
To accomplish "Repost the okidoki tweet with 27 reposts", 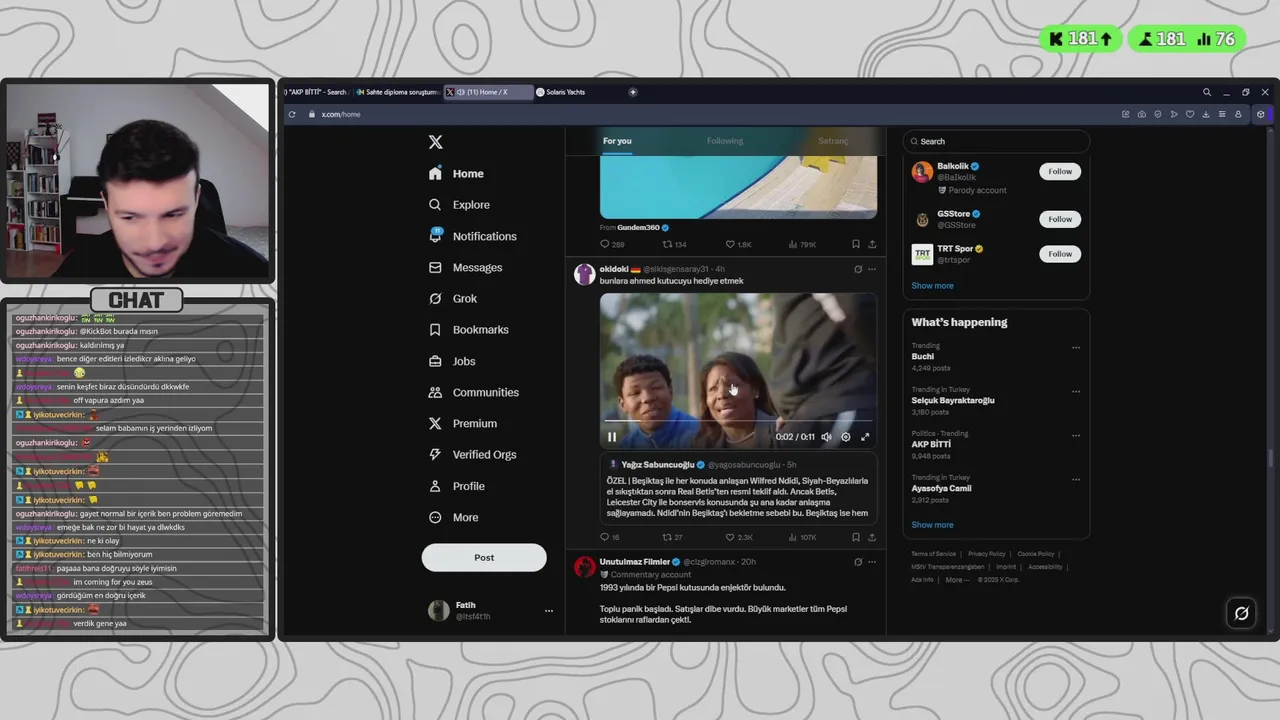I will point(672,537).
